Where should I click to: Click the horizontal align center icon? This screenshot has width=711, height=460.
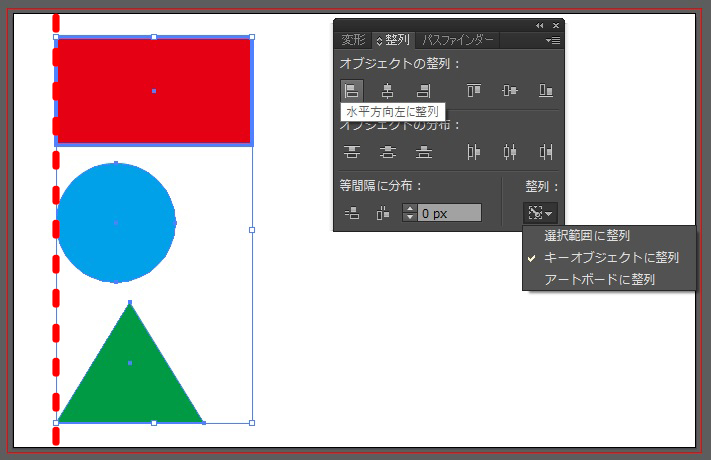(387, 91)
